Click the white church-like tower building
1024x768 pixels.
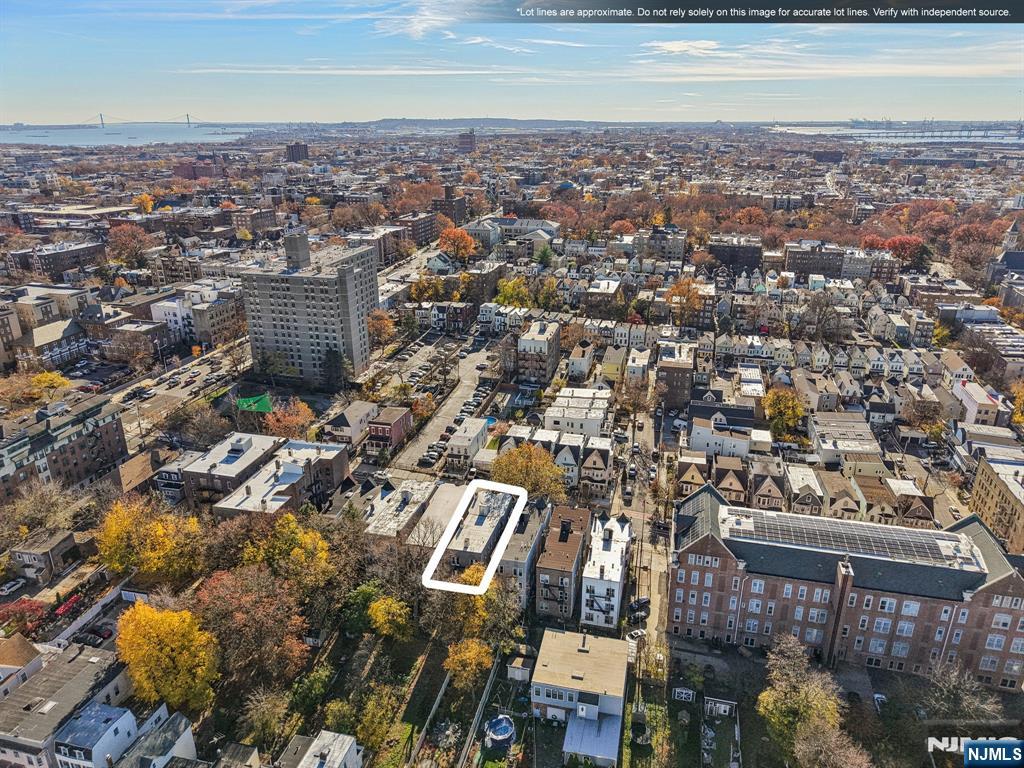pos(600,560)
